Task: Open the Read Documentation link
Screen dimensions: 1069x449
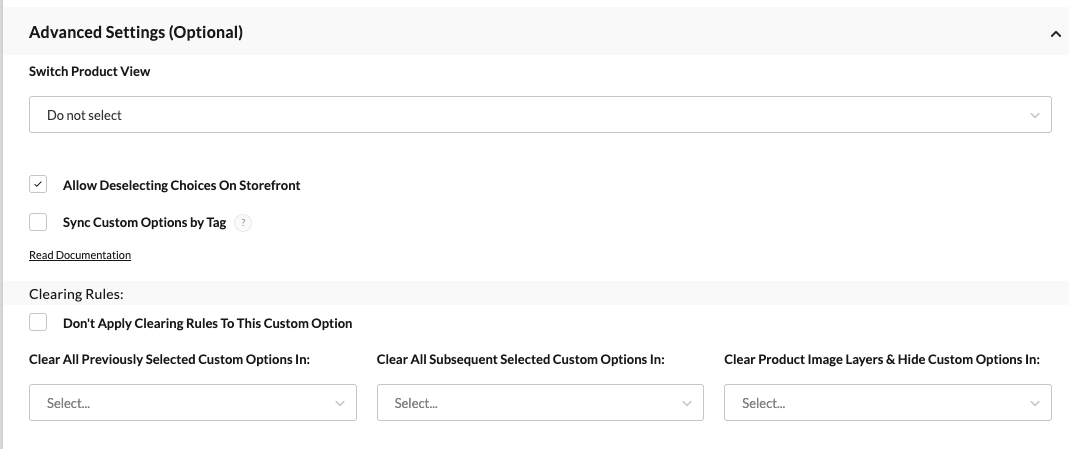Action: [80, 255]
